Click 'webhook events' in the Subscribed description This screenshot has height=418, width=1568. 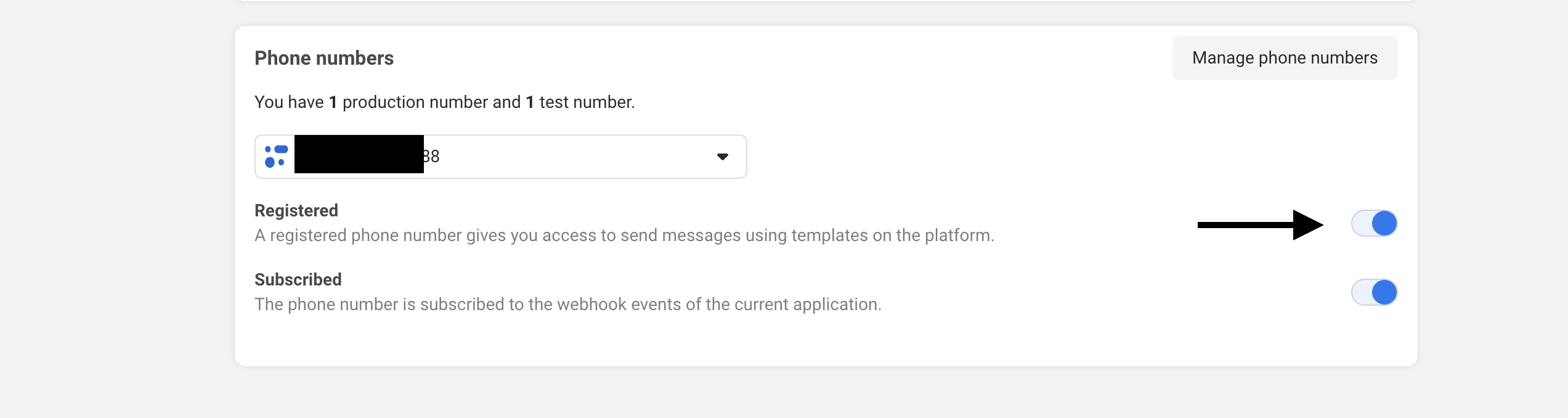[x=628, y=305]
